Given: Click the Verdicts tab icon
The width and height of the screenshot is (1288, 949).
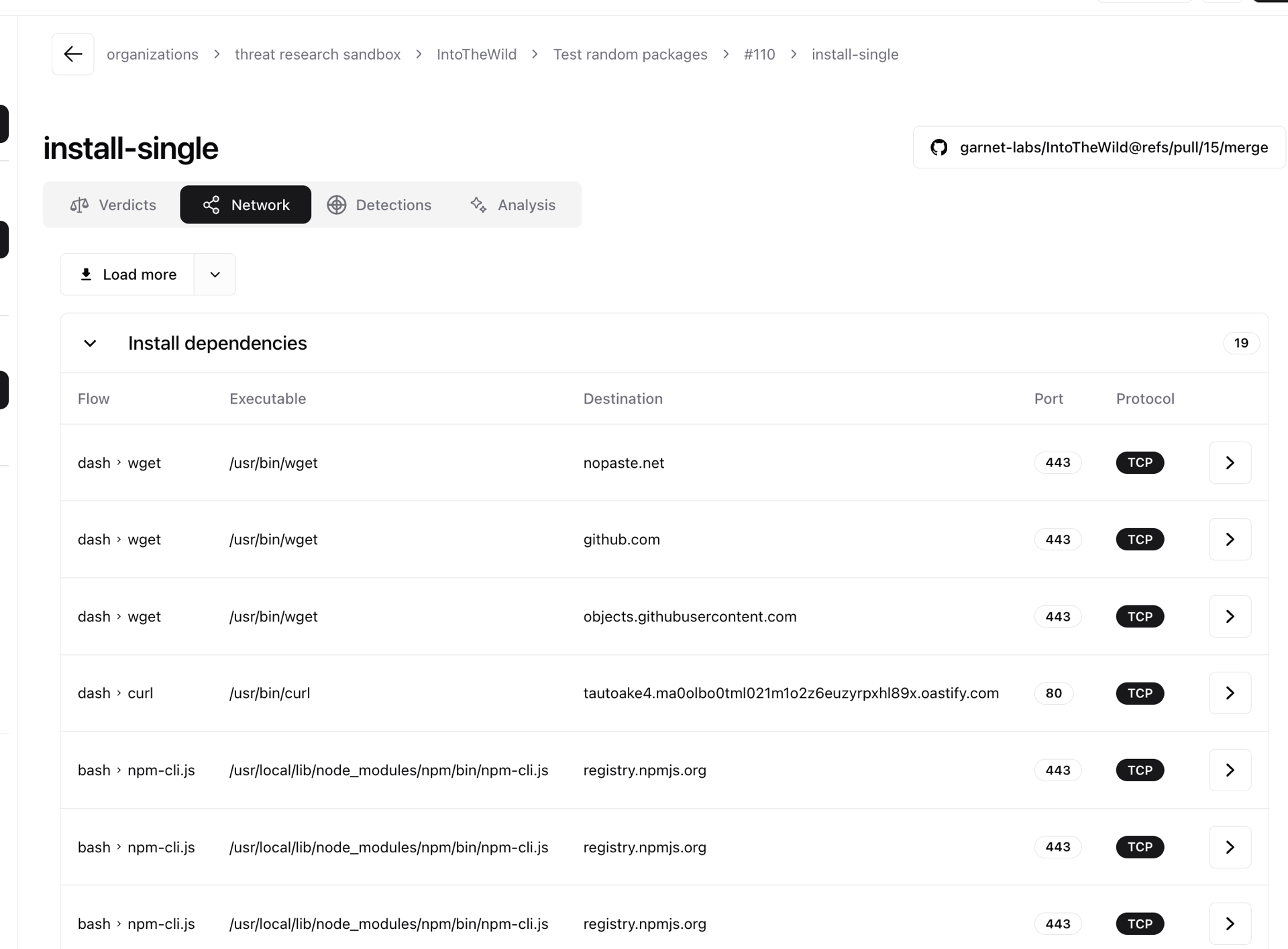Looking at the screenshot, I should point(79,205).
